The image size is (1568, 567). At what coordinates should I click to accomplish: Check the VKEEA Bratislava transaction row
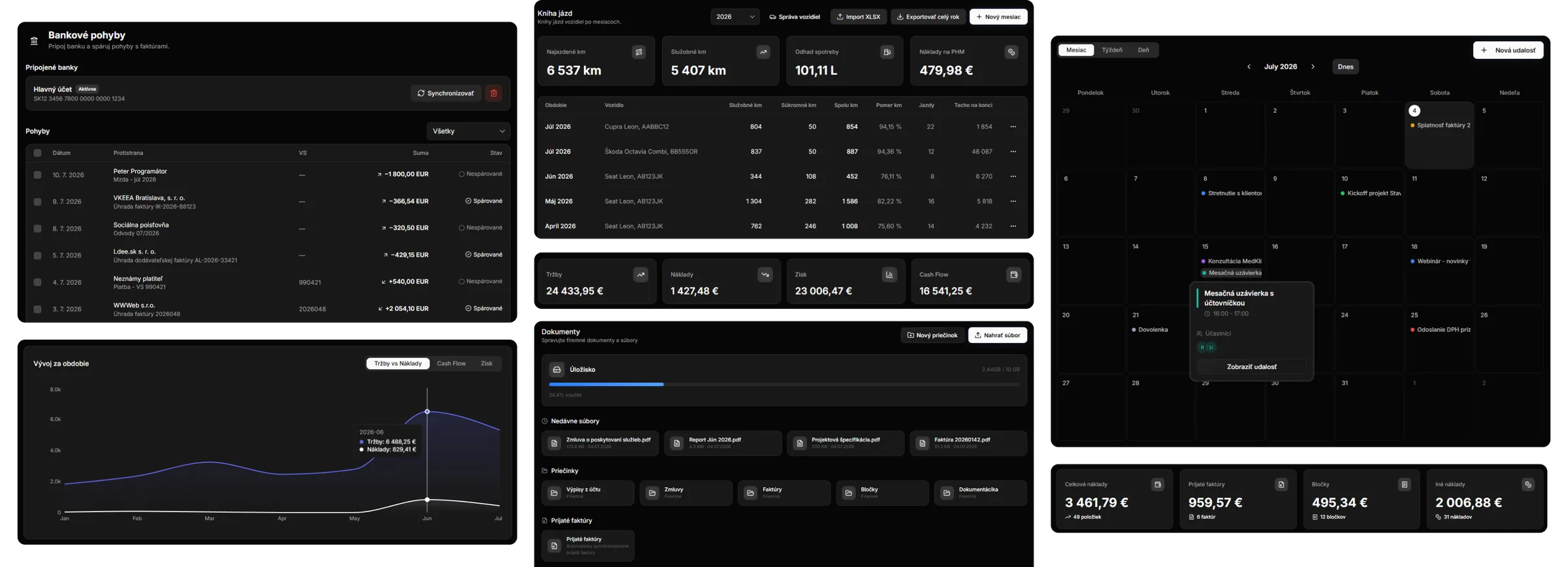click(37, 202)
